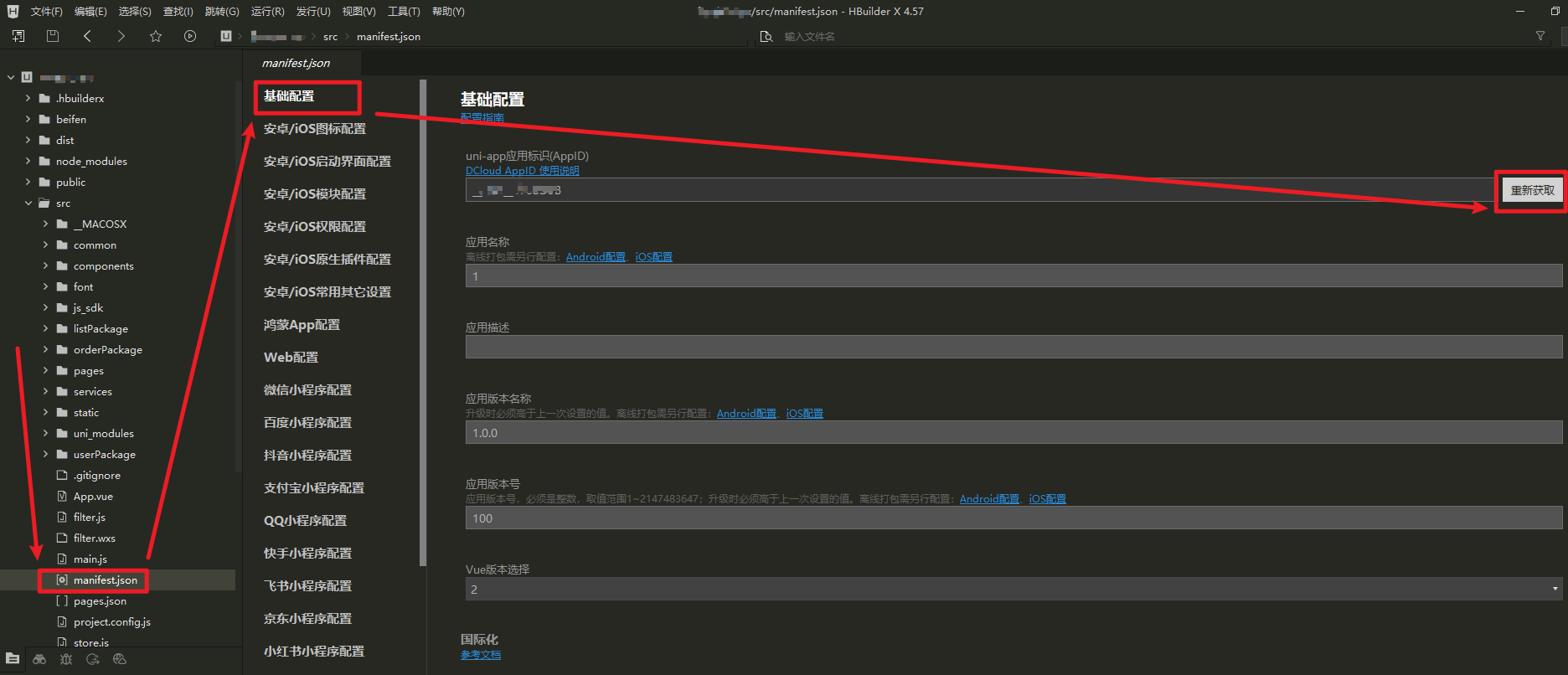
Task: Click the filter.js file icon
Action: click(62, 517)
